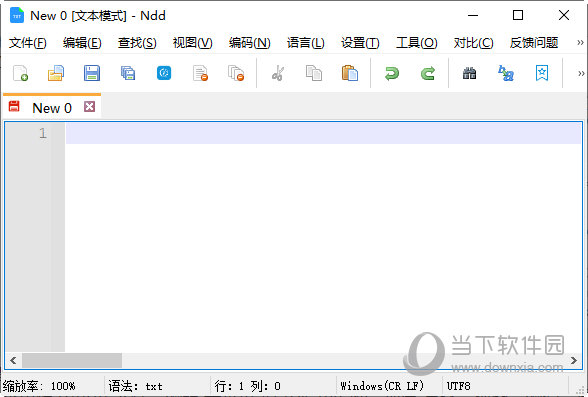Viewport: 588px width, 397px height.
Task: Click the Ndd application icon in title bar
Action: [x=17, y=15]
